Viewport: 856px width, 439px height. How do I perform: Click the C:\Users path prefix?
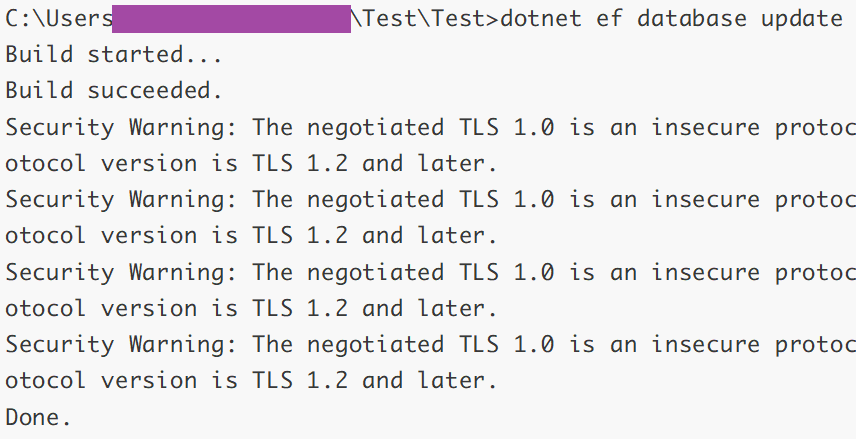[x=58, y=18]
